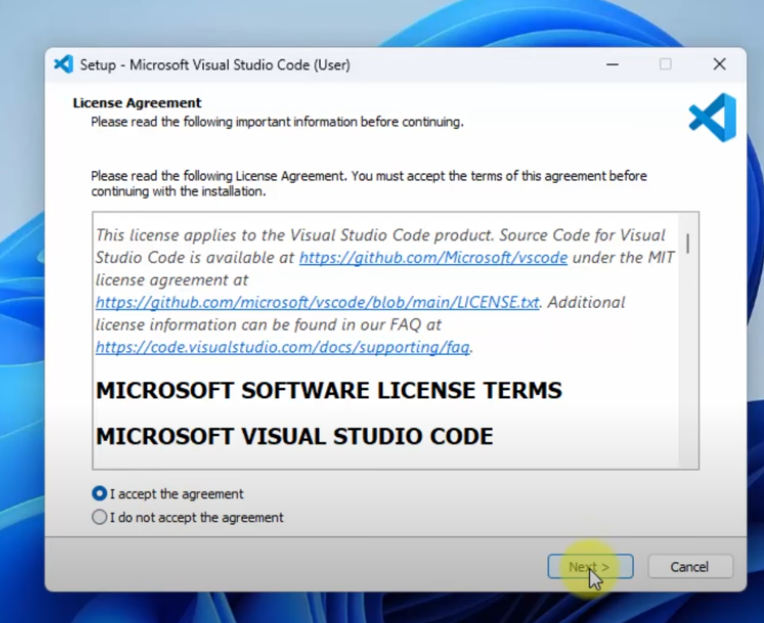This screenshot has width=764, height=623.
Task: Click the VS Code icon in title bar
Action: pos(64,64)
